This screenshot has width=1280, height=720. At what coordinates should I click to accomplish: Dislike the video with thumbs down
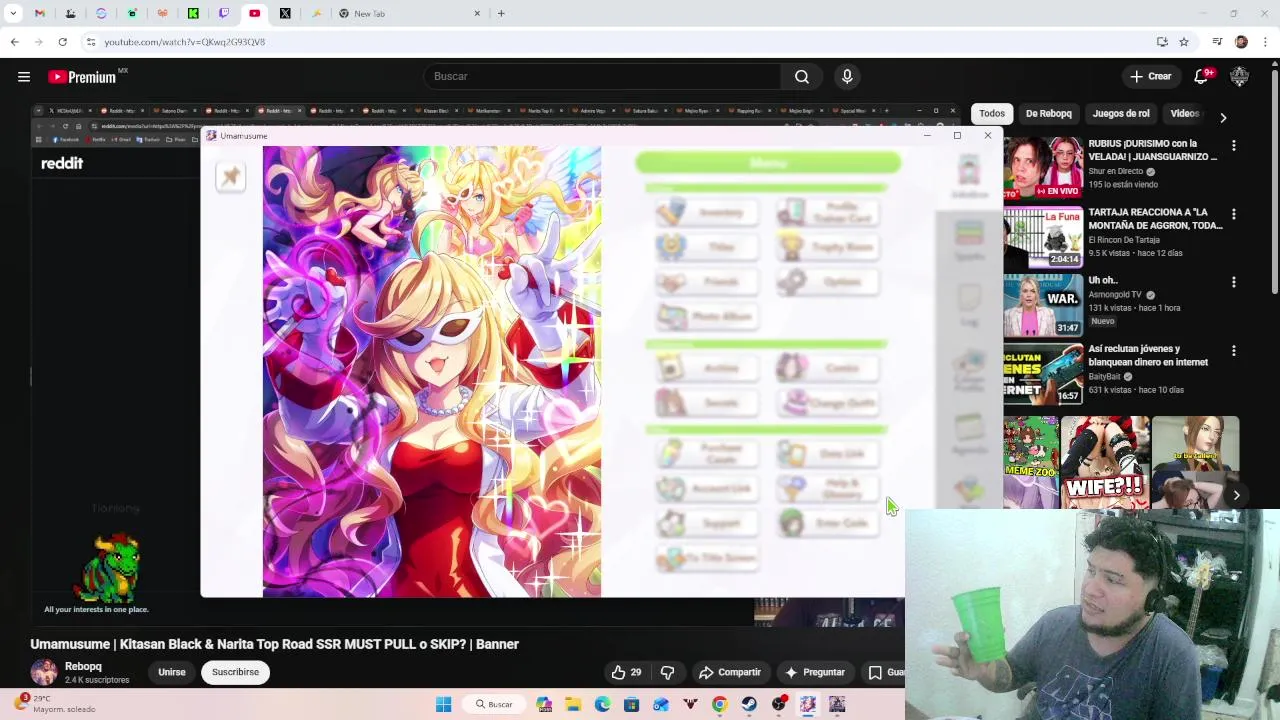(667, 672)
